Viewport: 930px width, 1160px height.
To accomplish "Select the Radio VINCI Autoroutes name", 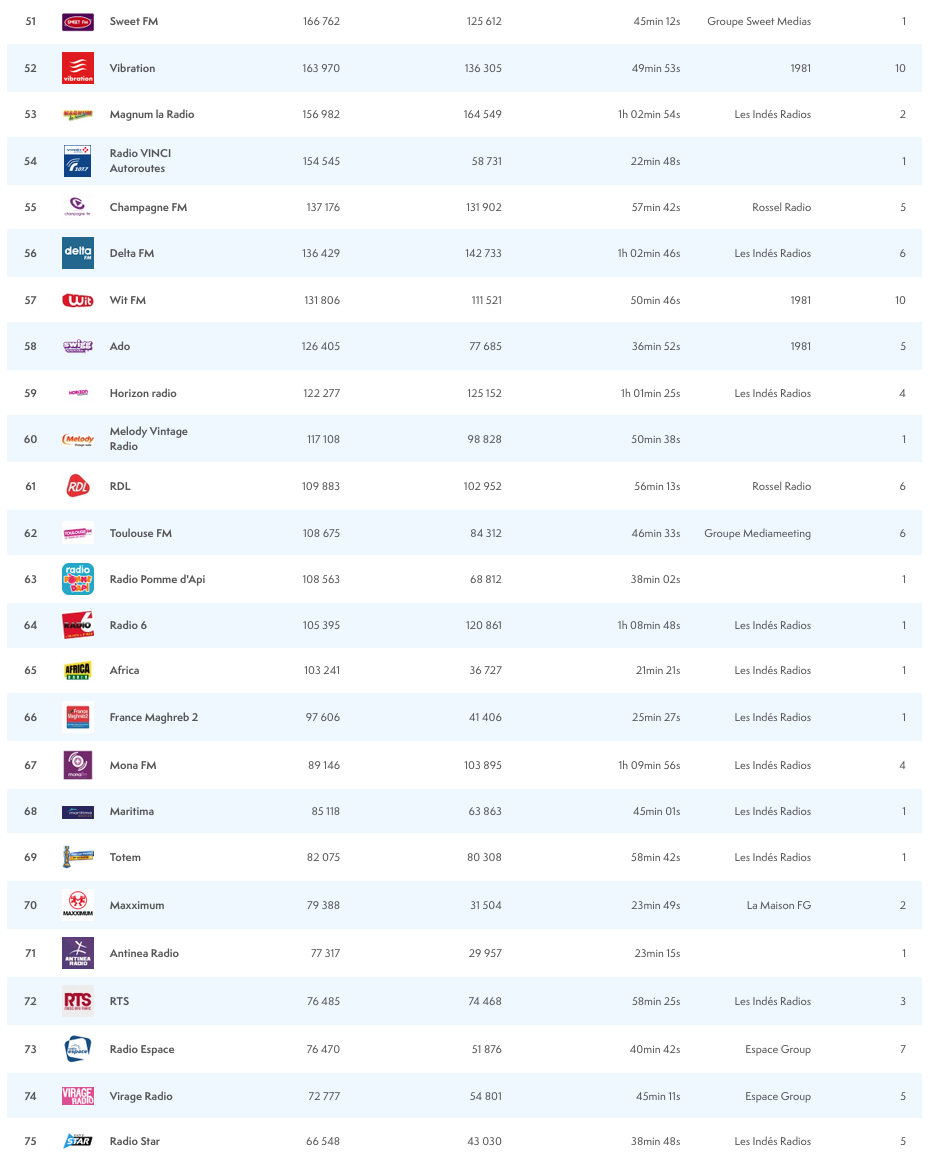I will pyautogui.click(x=140, y=160).
